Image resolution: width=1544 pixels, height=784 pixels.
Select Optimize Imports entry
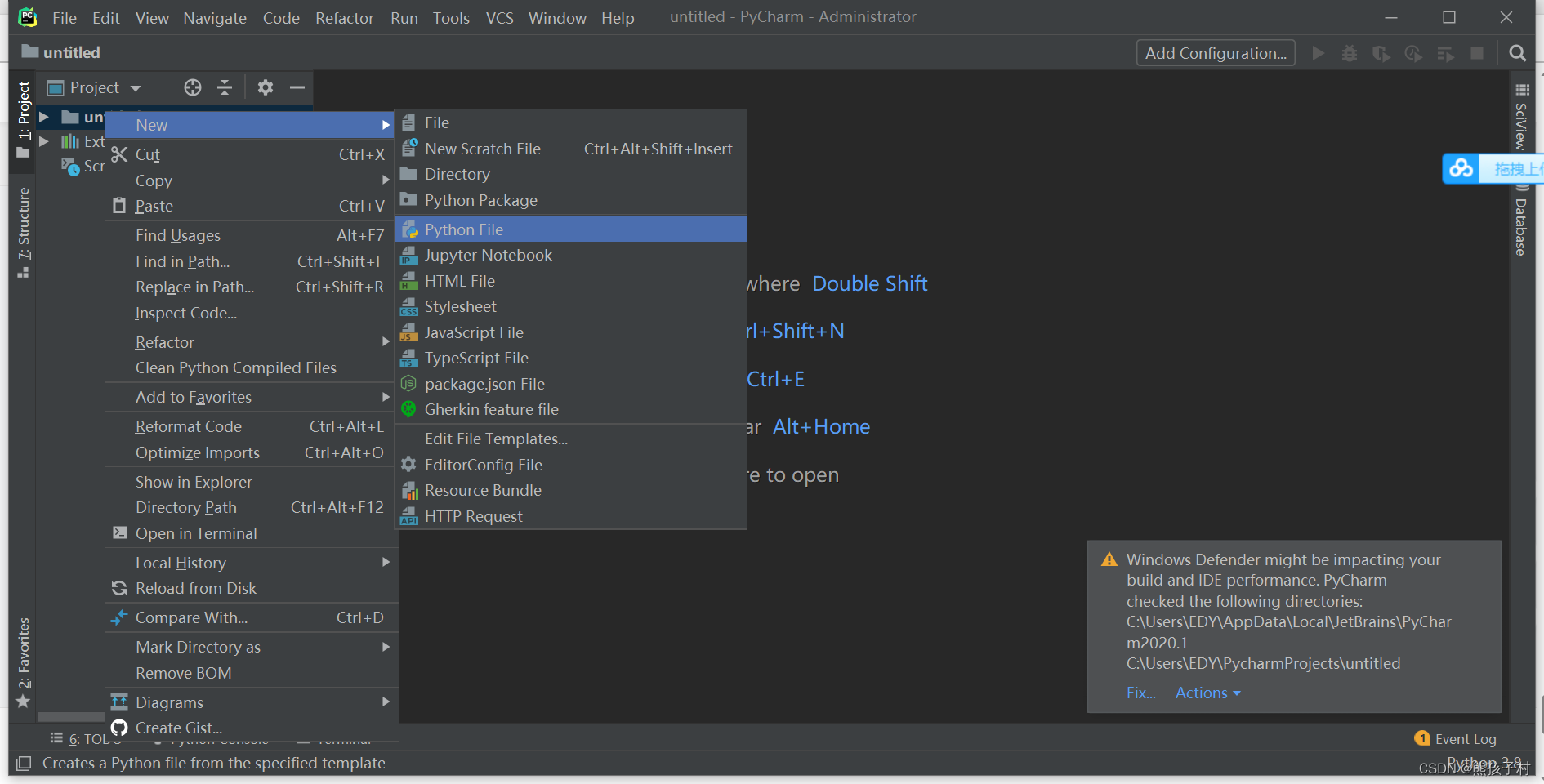coord(252,452)
